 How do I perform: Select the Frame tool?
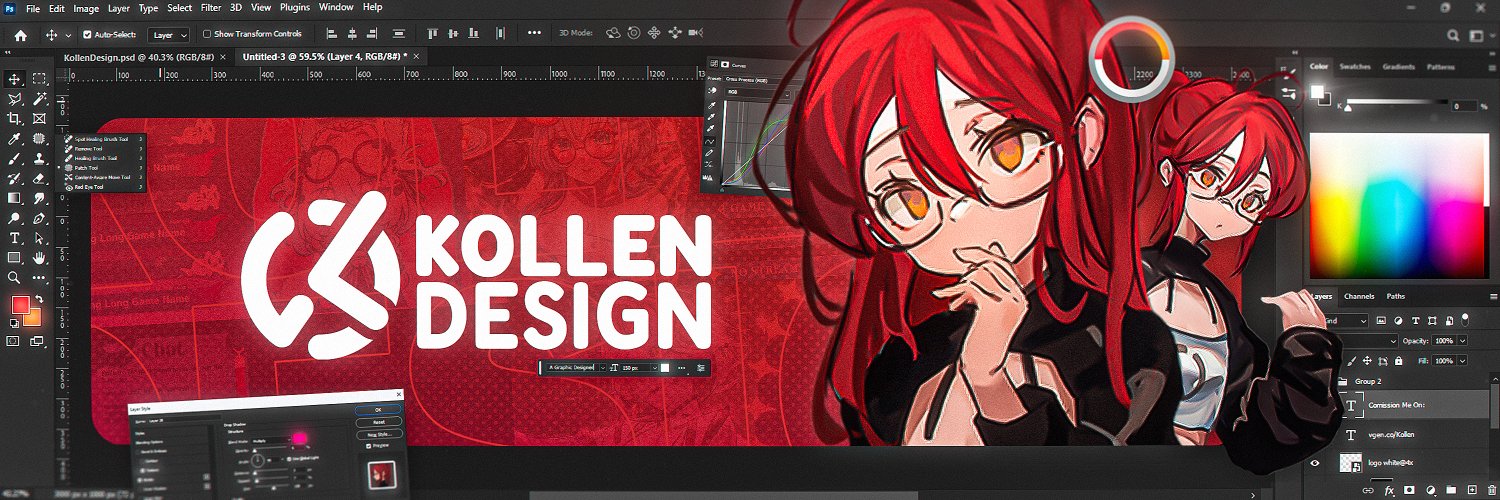coord(39,118)
